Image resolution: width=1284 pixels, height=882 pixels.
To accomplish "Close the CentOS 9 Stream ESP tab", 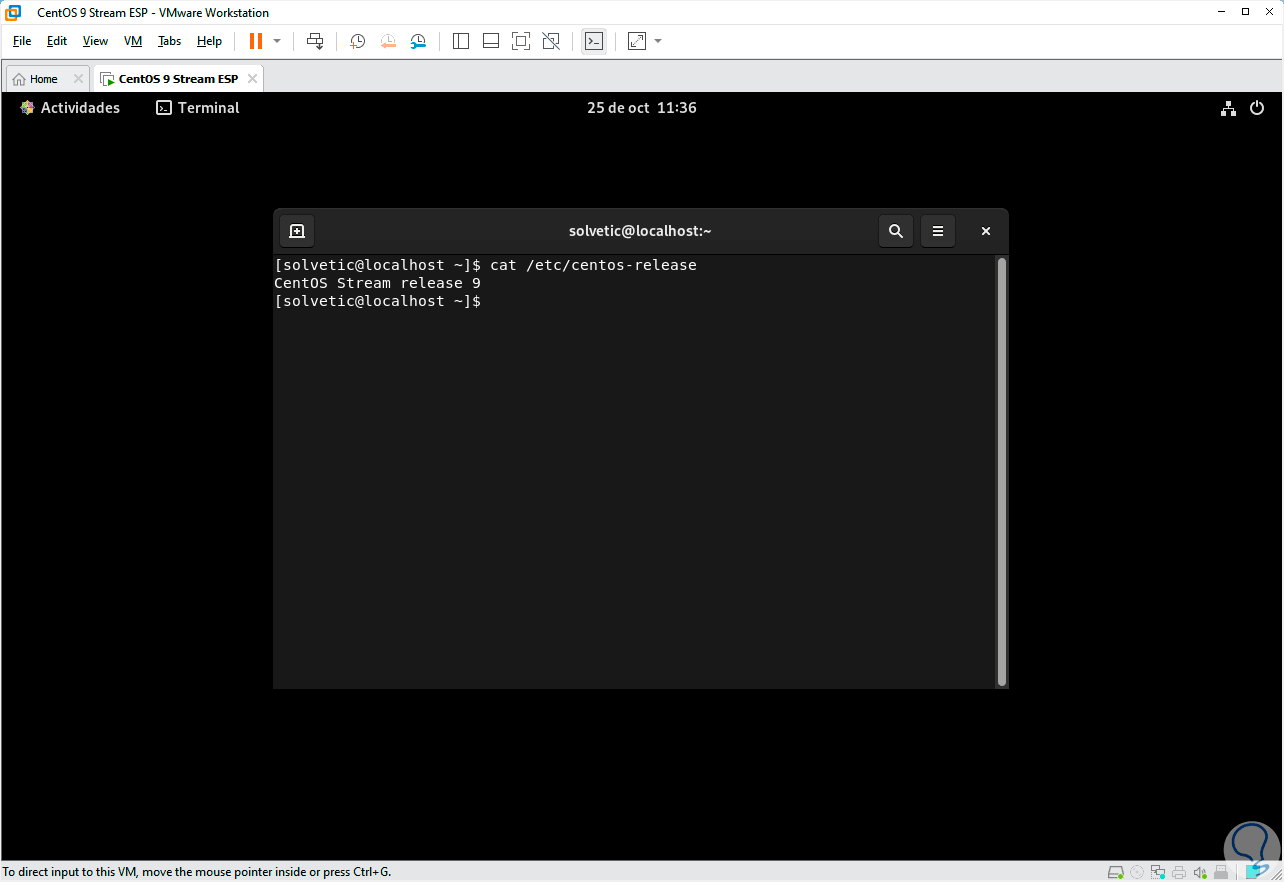I will (252, 79).
